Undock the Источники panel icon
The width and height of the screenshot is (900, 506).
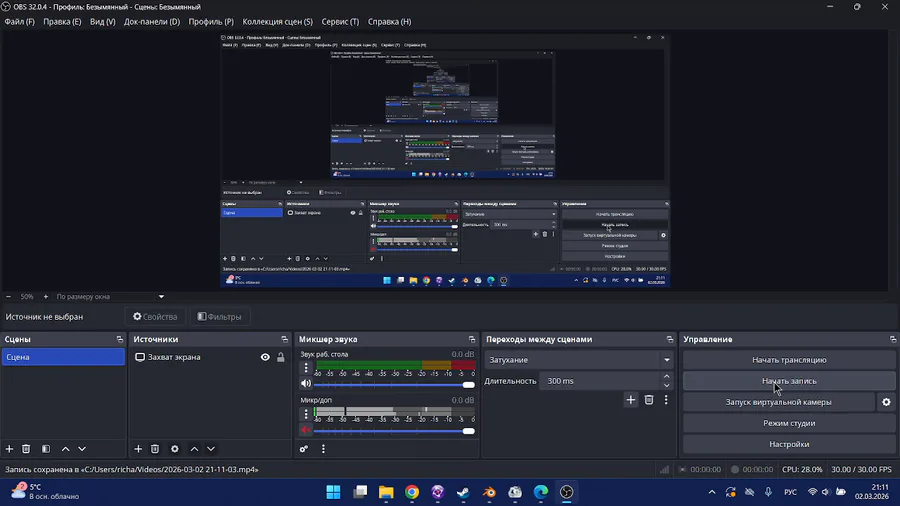[x=284, y=339]
